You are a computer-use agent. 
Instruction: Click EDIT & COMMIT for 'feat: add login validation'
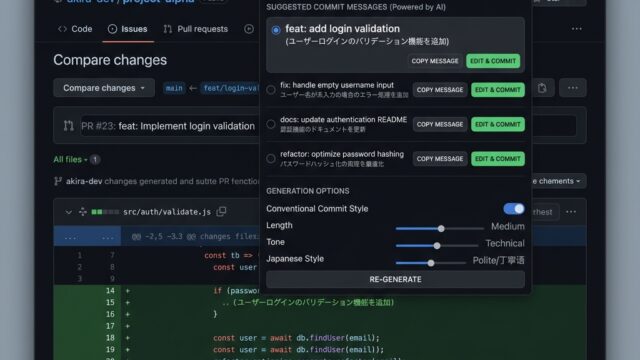coord(493,61)
